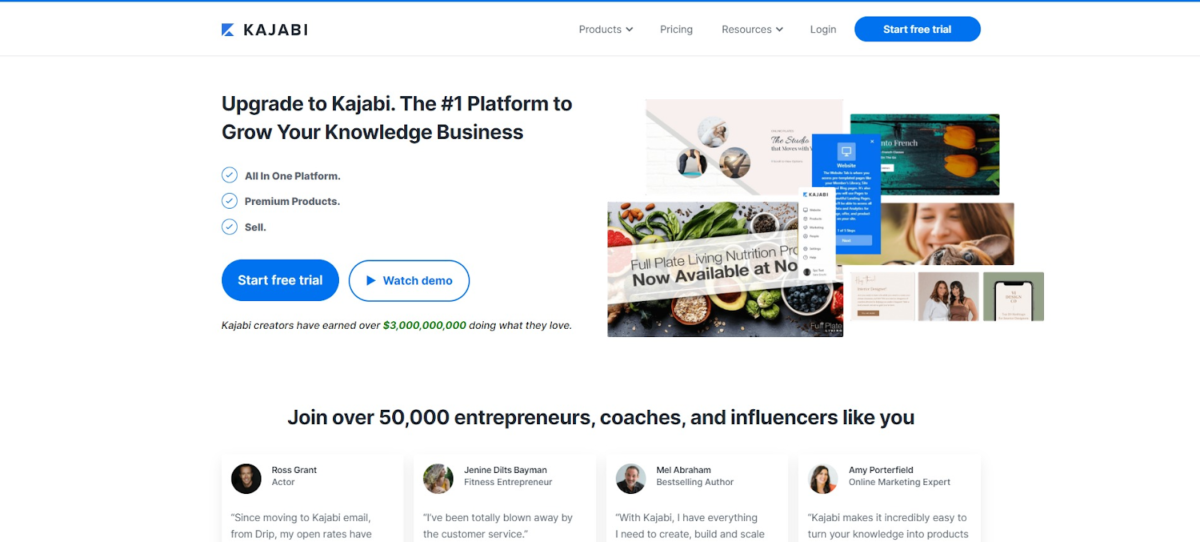The width and height of the screenshot is (1200, 542).
Task: Go to the Login page
Action: coord(823,30)
